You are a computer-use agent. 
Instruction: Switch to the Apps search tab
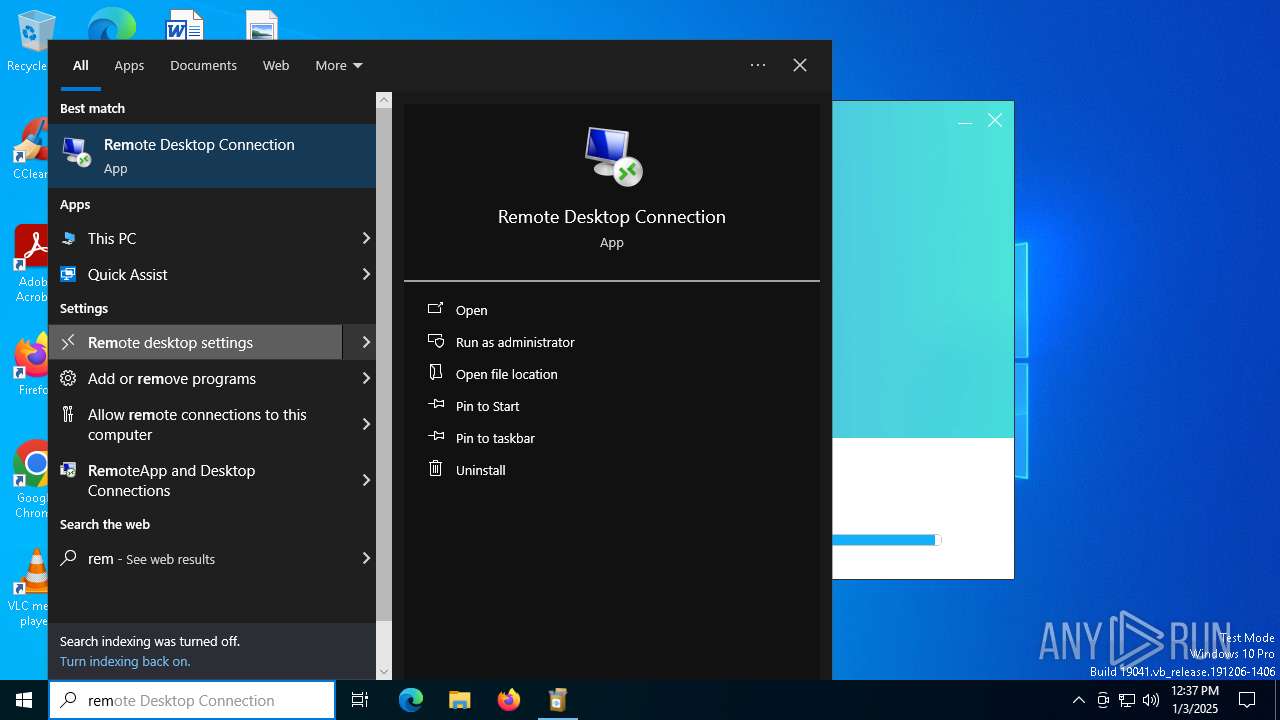pos(129,65)
